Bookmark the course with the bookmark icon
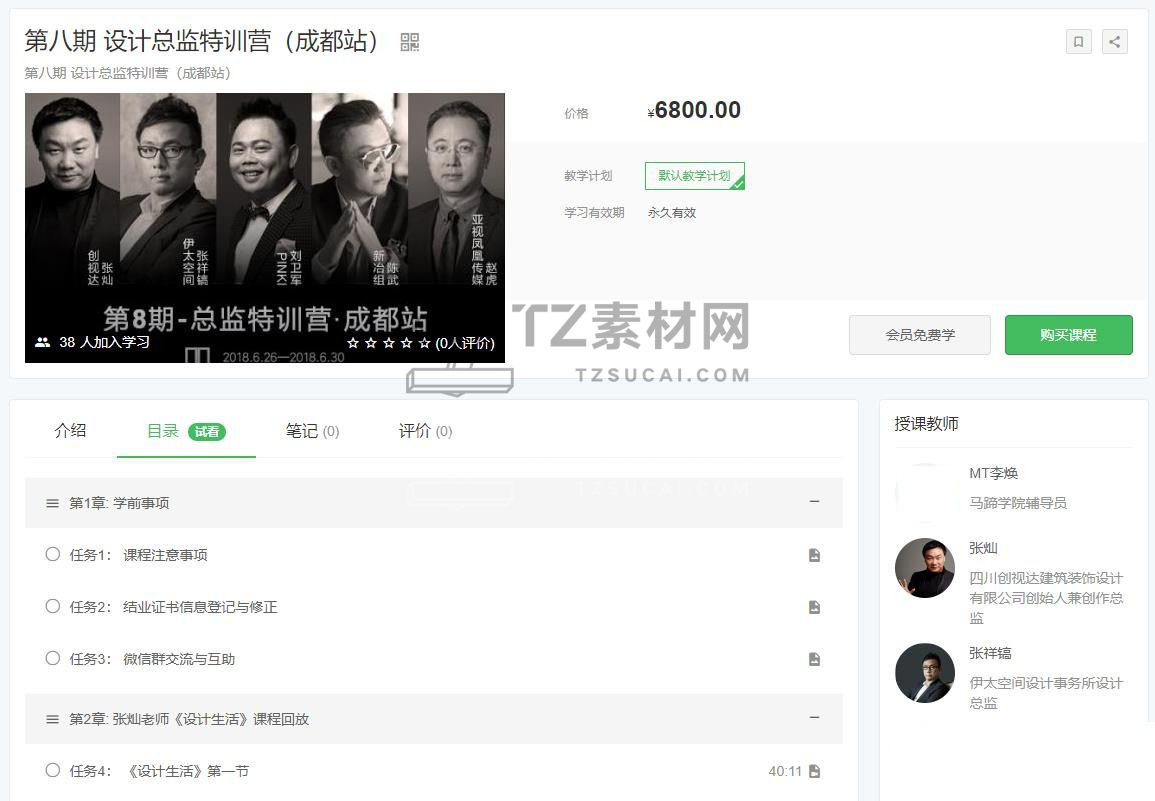 pos(1078,42)
